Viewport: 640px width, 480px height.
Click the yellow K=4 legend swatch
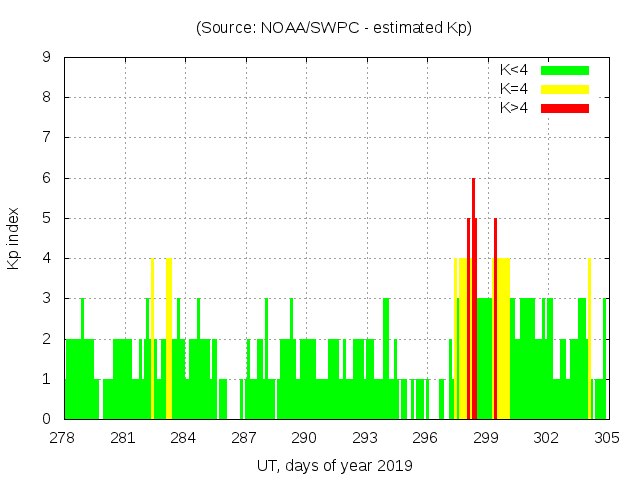click(x=565, y=89)
